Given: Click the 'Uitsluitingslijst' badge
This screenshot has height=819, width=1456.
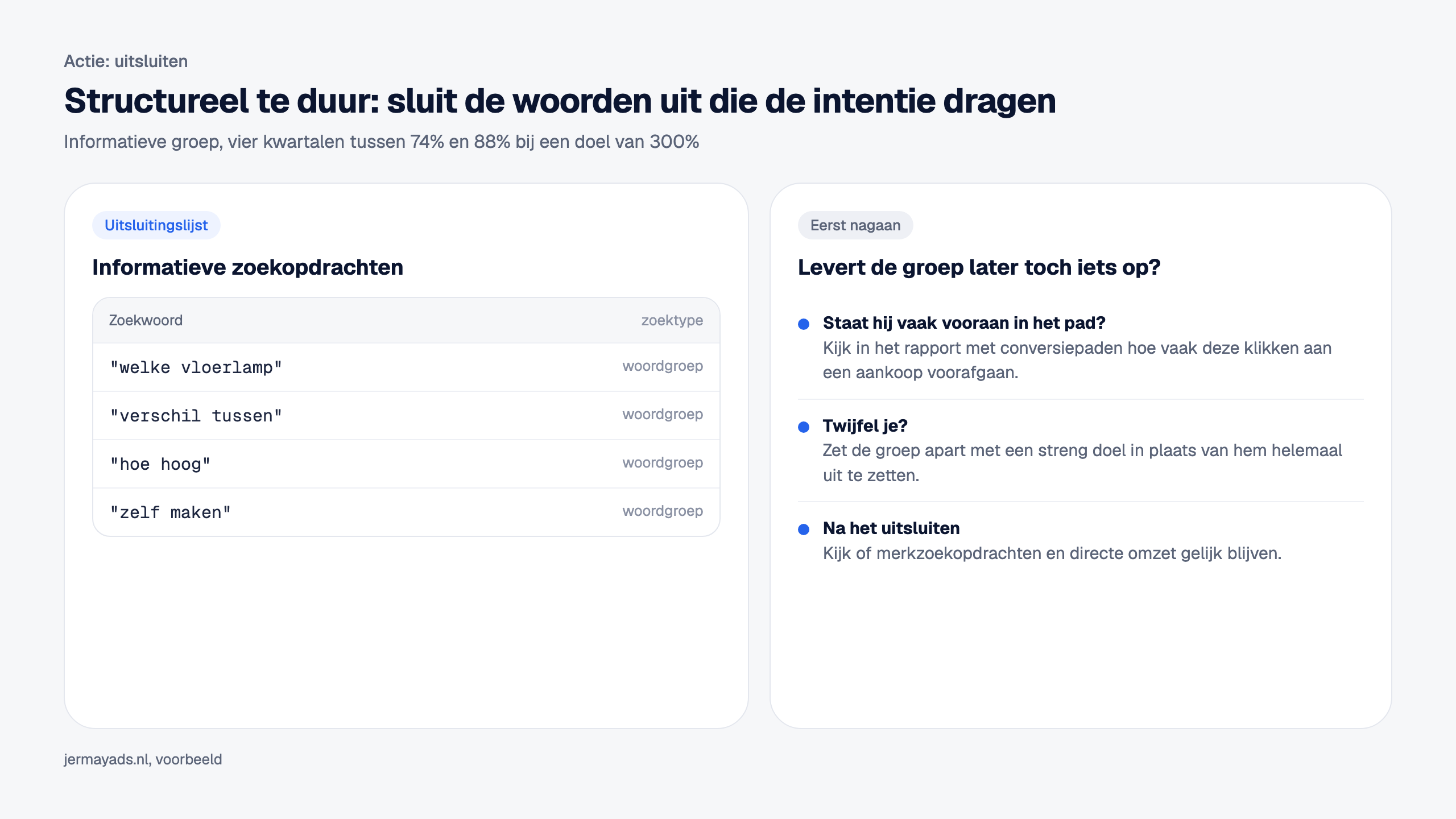Looking at the screenshot, I should (x=156, y=225).
